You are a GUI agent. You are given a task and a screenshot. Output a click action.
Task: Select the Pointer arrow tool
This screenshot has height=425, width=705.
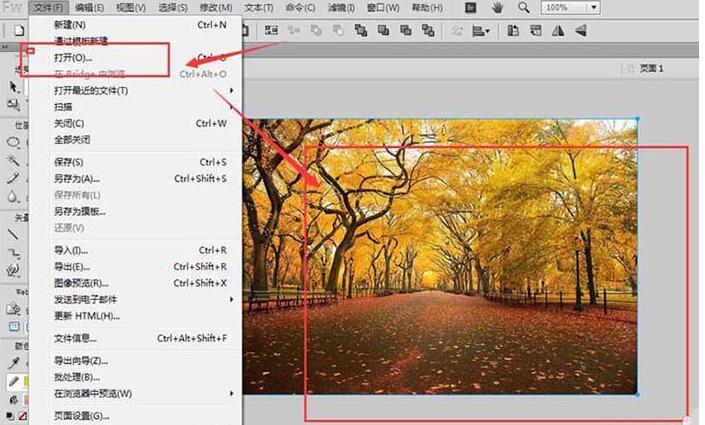(13, 86)
